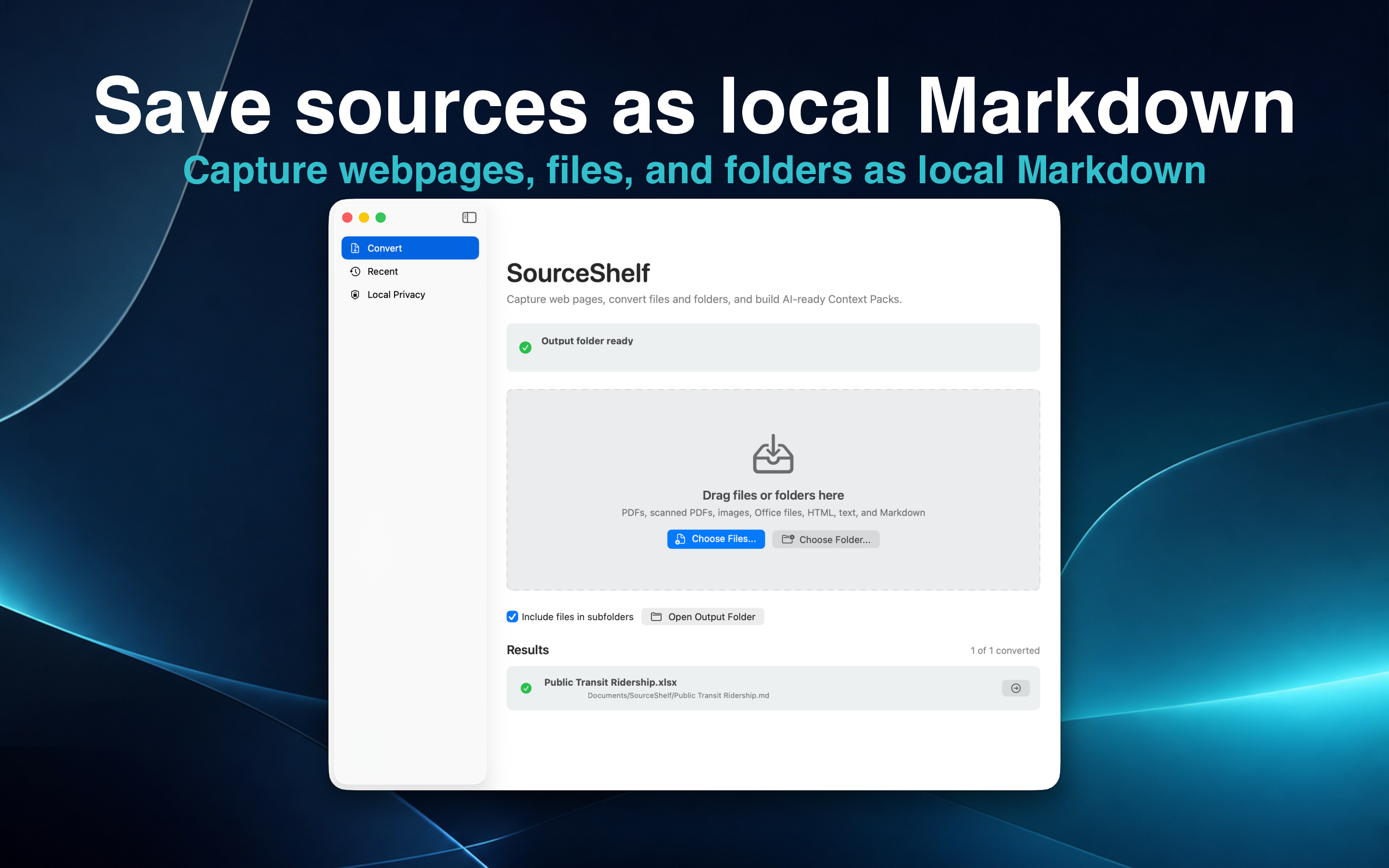Click the Choose Files button

716,539
